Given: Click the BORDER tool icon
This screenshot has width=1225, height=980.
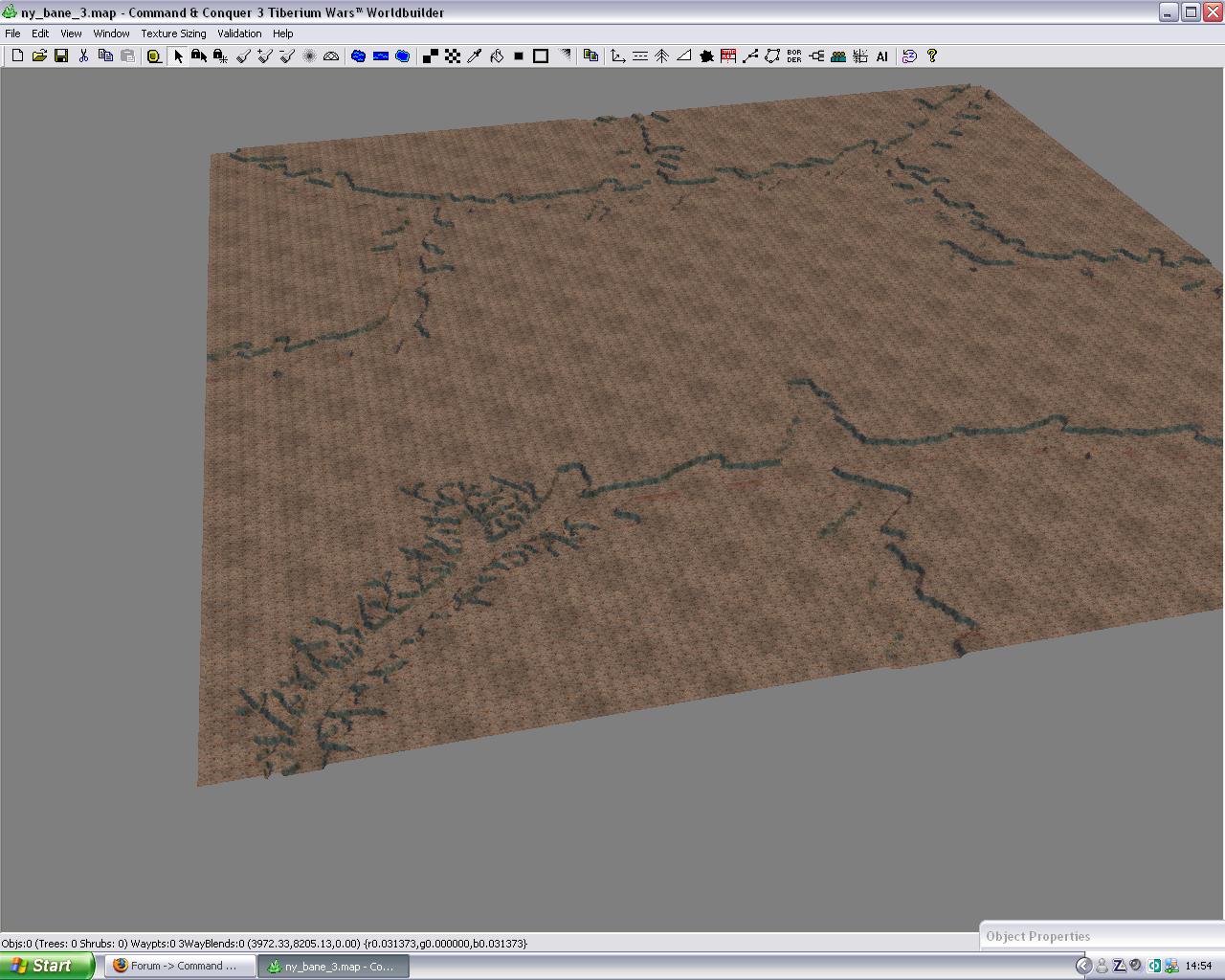Looking at the screenshot, I should tap(794, 56).
